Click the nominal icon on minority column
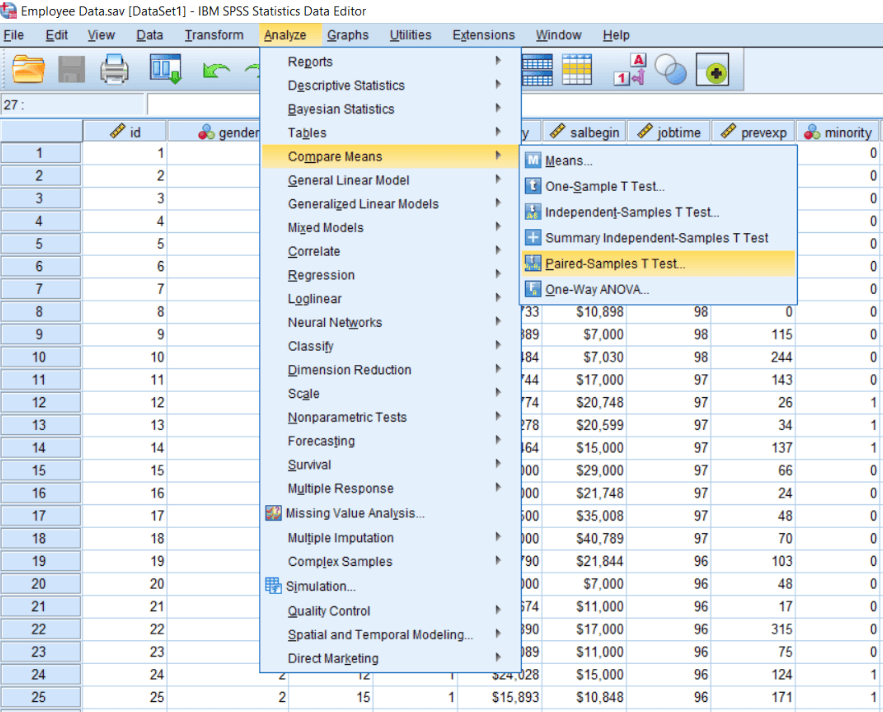The height and width of the screenshot is (712, 883). 812,132
